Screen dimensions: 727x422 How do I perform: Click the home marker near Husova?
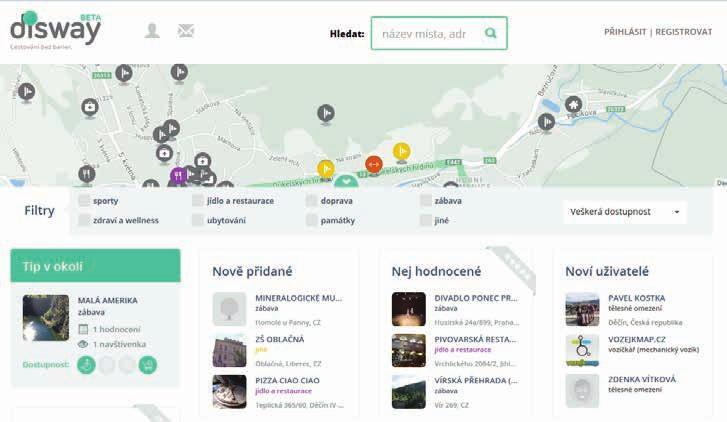(x=574, y=104)
